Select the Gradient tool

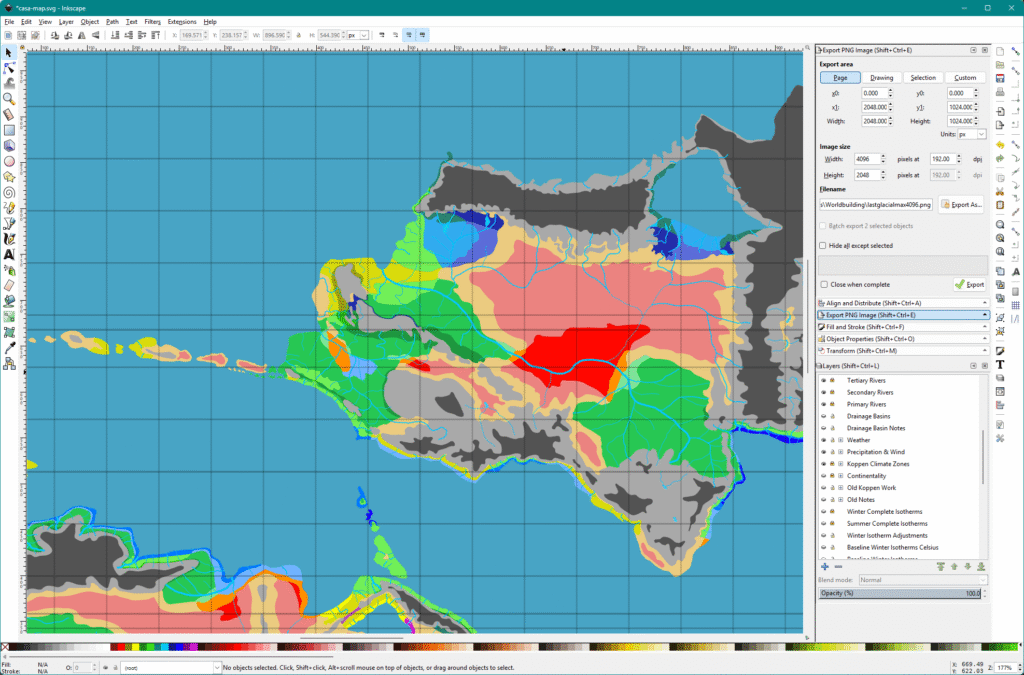click(9, 317)
